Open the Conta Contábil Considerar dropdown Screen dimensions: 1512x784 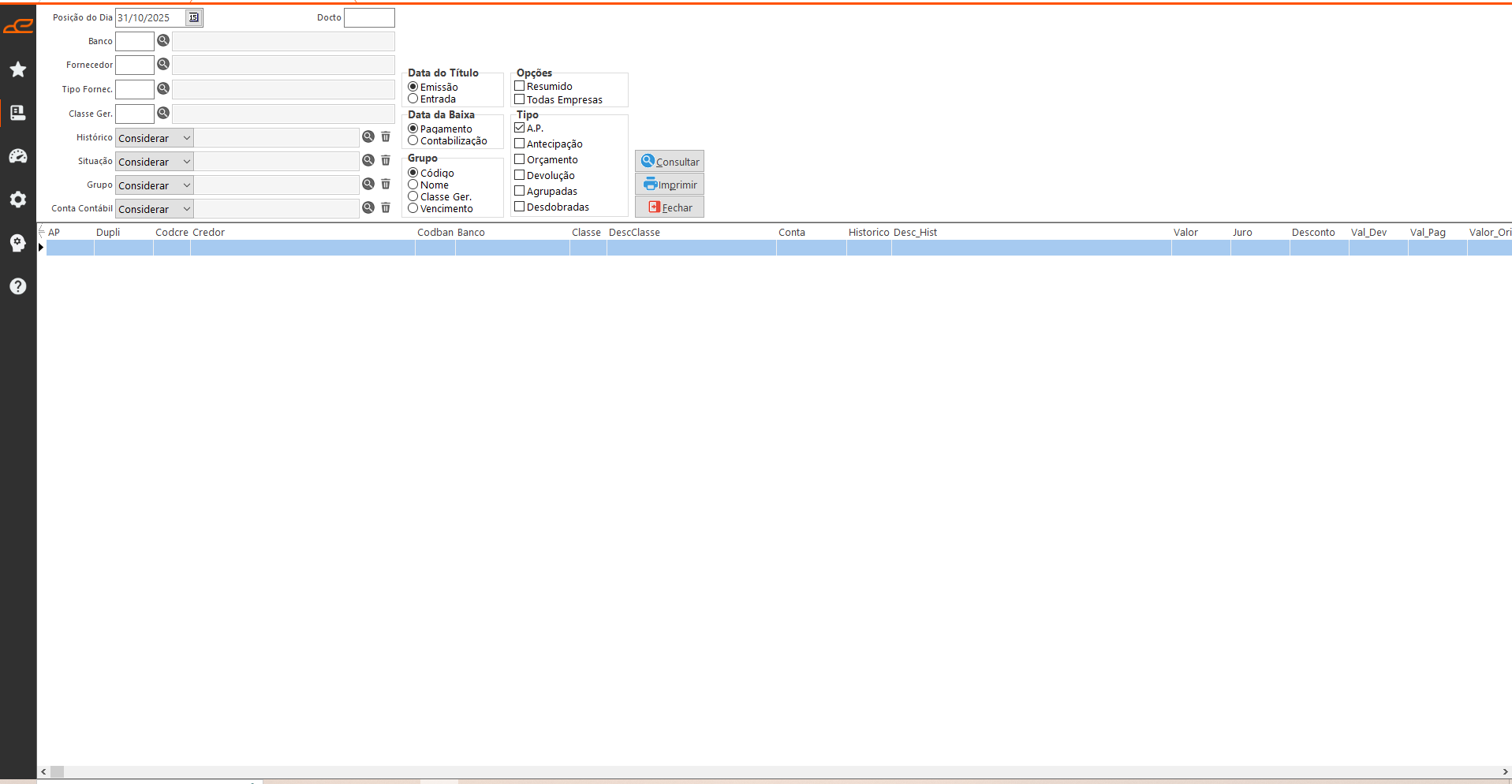pos(186,209)
